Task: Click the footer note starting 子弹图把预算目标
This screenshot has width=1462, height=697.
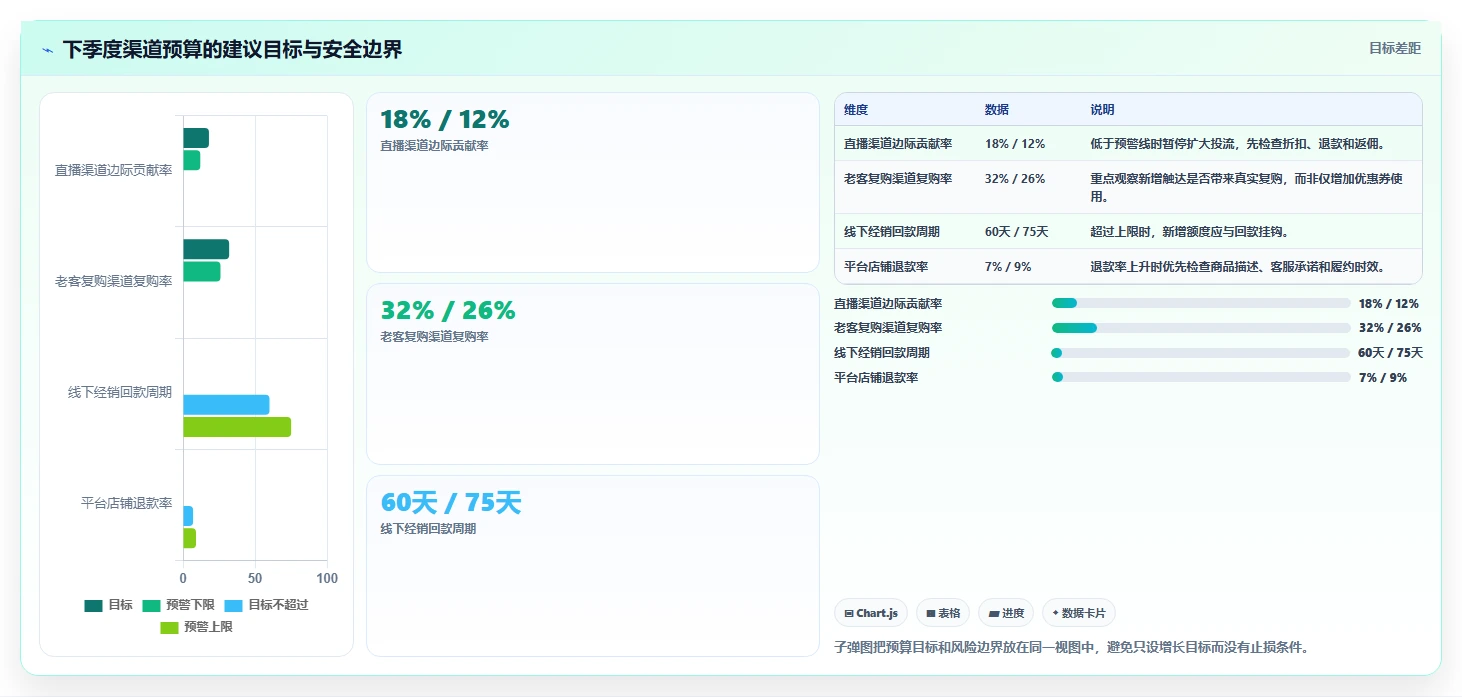Action: pyautogui.click(x=1071, y=647)
